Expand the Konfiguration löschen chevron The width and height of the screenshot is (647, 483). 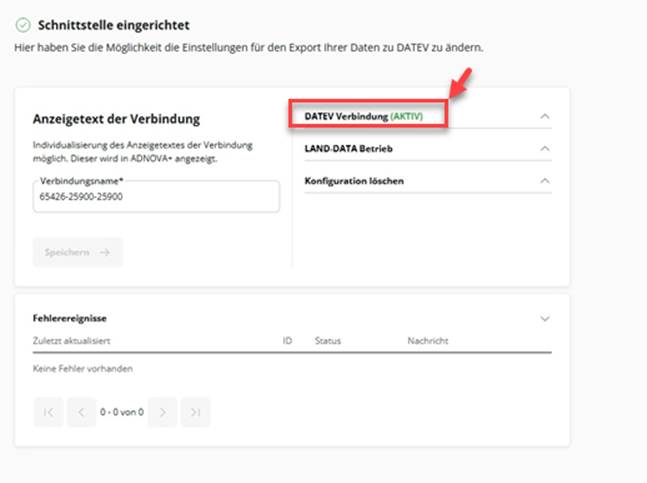pos(545,181)
